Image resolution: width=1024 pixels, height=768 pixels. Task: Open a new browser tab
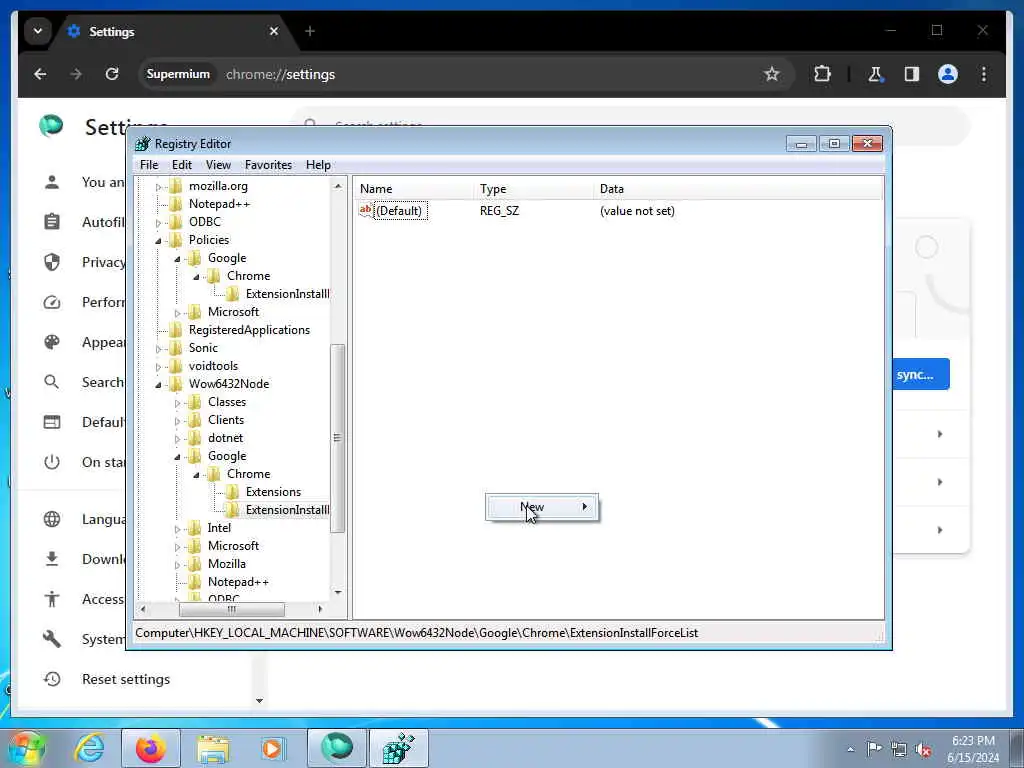coord(310,31)
